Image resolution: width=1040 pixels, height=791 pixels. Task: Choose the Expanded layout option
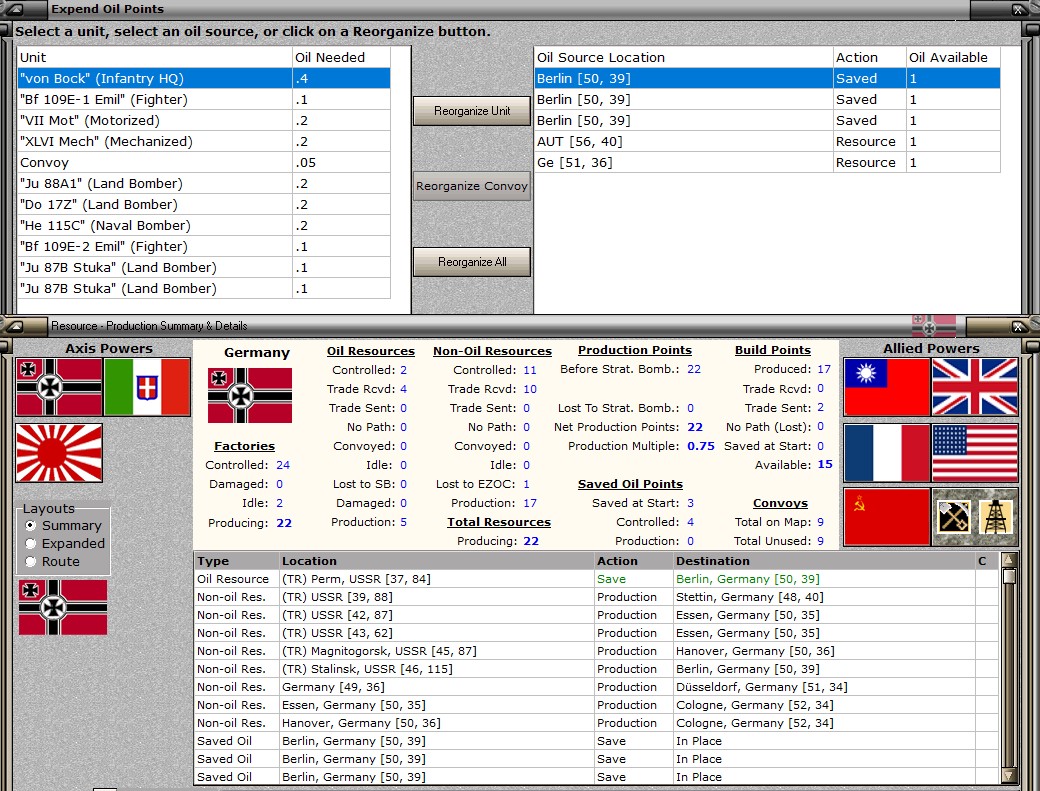tap(31, 543)
